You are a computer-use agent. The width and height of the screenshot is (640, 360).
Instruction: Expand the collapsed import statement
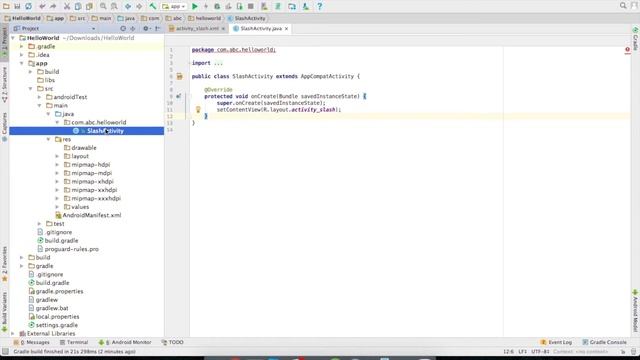pyautogui.click(x=218, y=63)
